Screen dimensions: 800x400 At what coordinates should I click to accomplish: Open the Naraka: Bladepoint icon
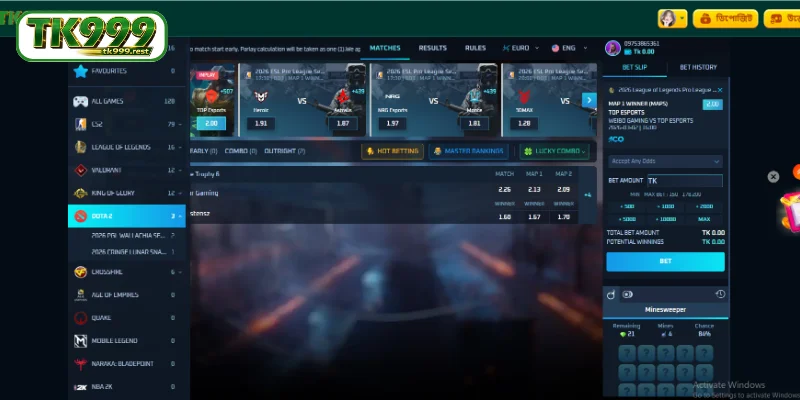click(x=80, y=364)
